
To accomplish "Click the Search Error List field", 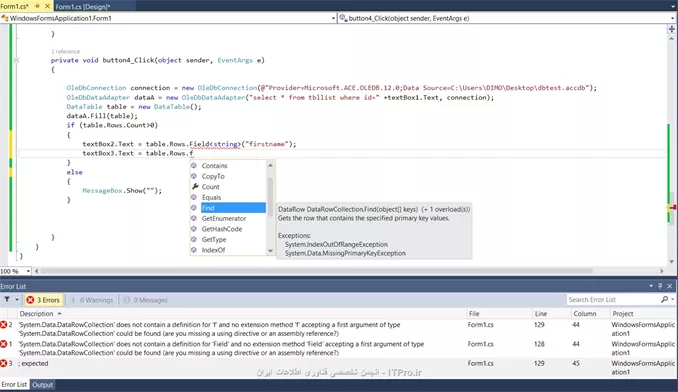I will [x=613, y=300].
